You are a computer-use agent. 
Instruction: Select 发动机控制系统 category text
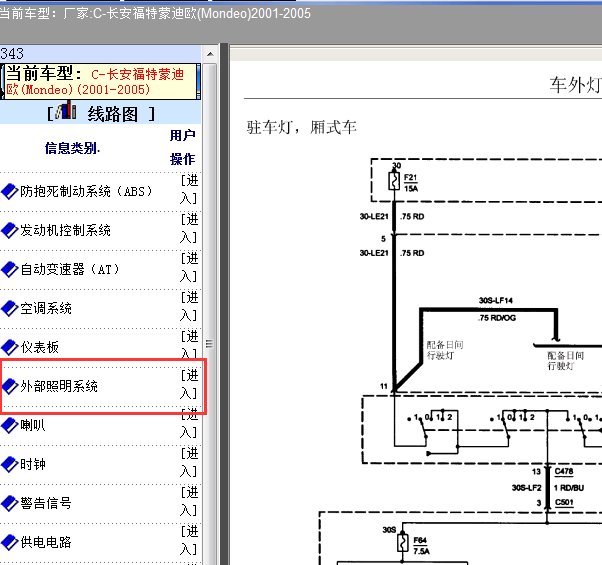coord(66,230)
